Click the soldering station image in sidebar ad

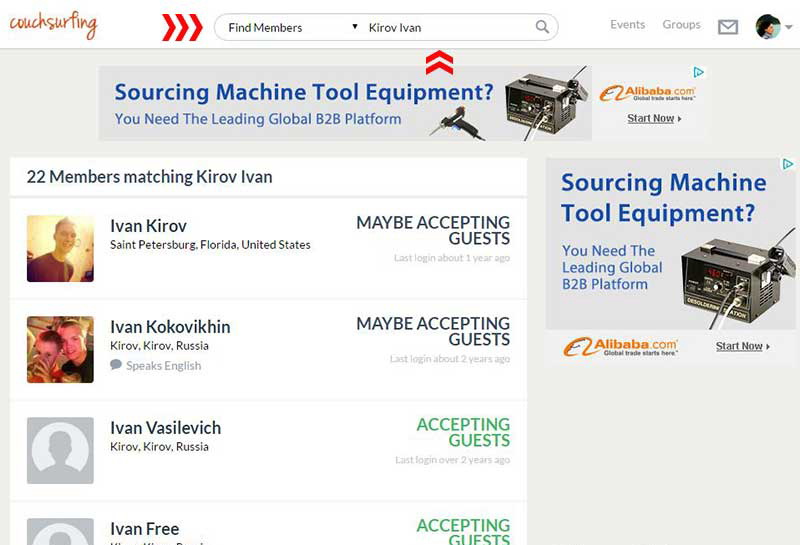pos(738,281)
